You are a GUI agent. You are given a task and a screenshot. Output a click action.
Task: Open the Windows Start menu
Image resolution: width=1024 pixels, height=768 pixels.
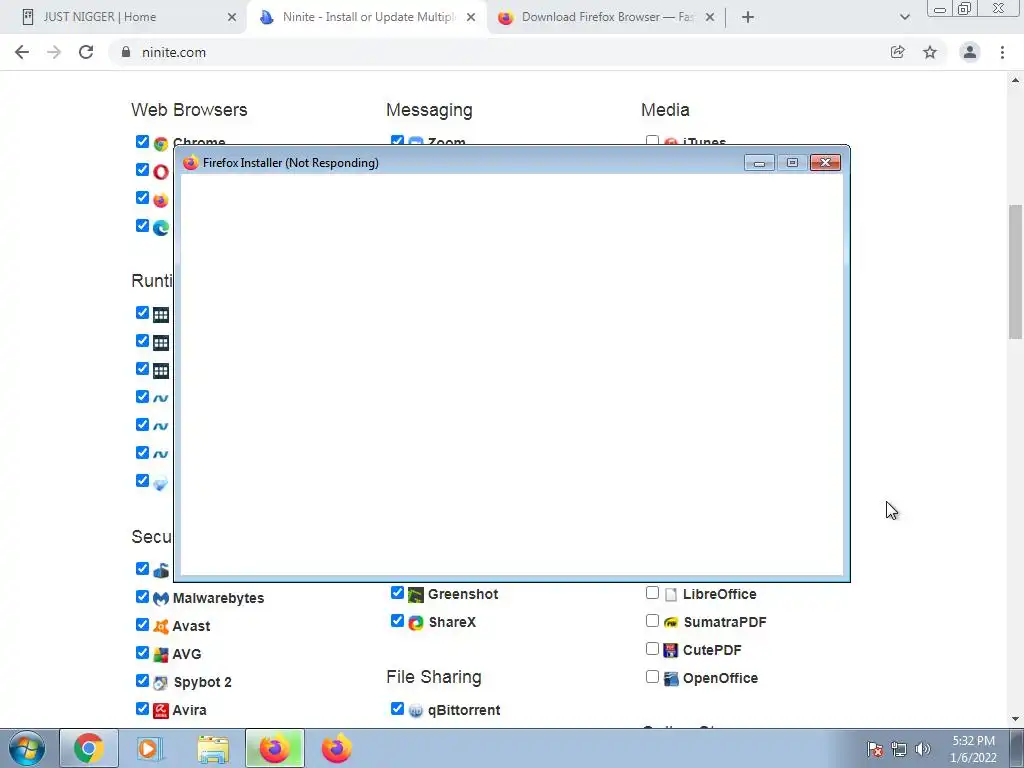pyautogui.click(x=27, y=748)
